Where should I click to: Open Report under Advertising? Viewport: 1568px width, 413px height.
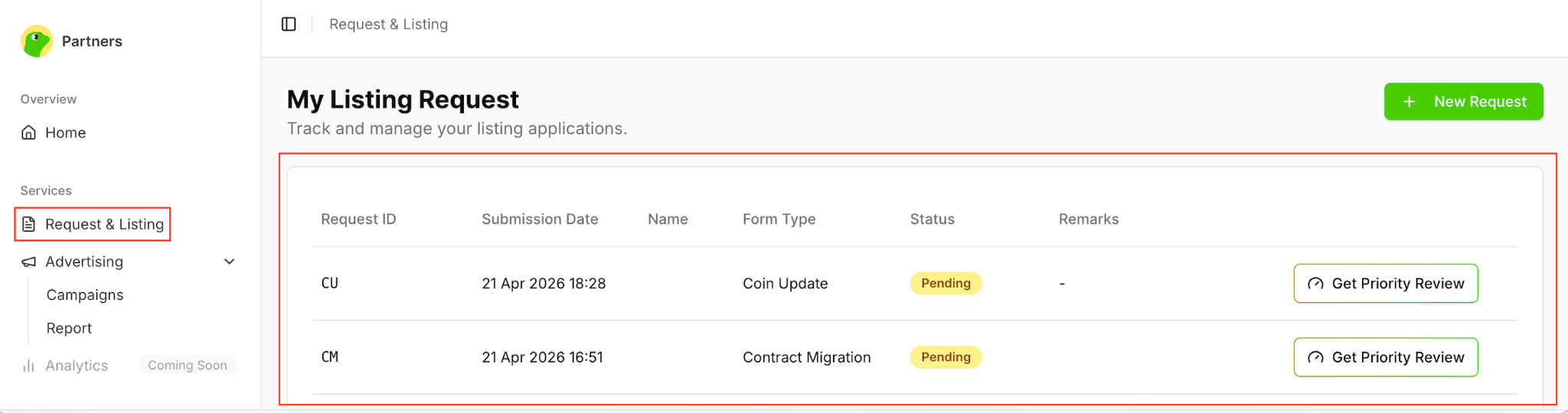tap(69, 328)
